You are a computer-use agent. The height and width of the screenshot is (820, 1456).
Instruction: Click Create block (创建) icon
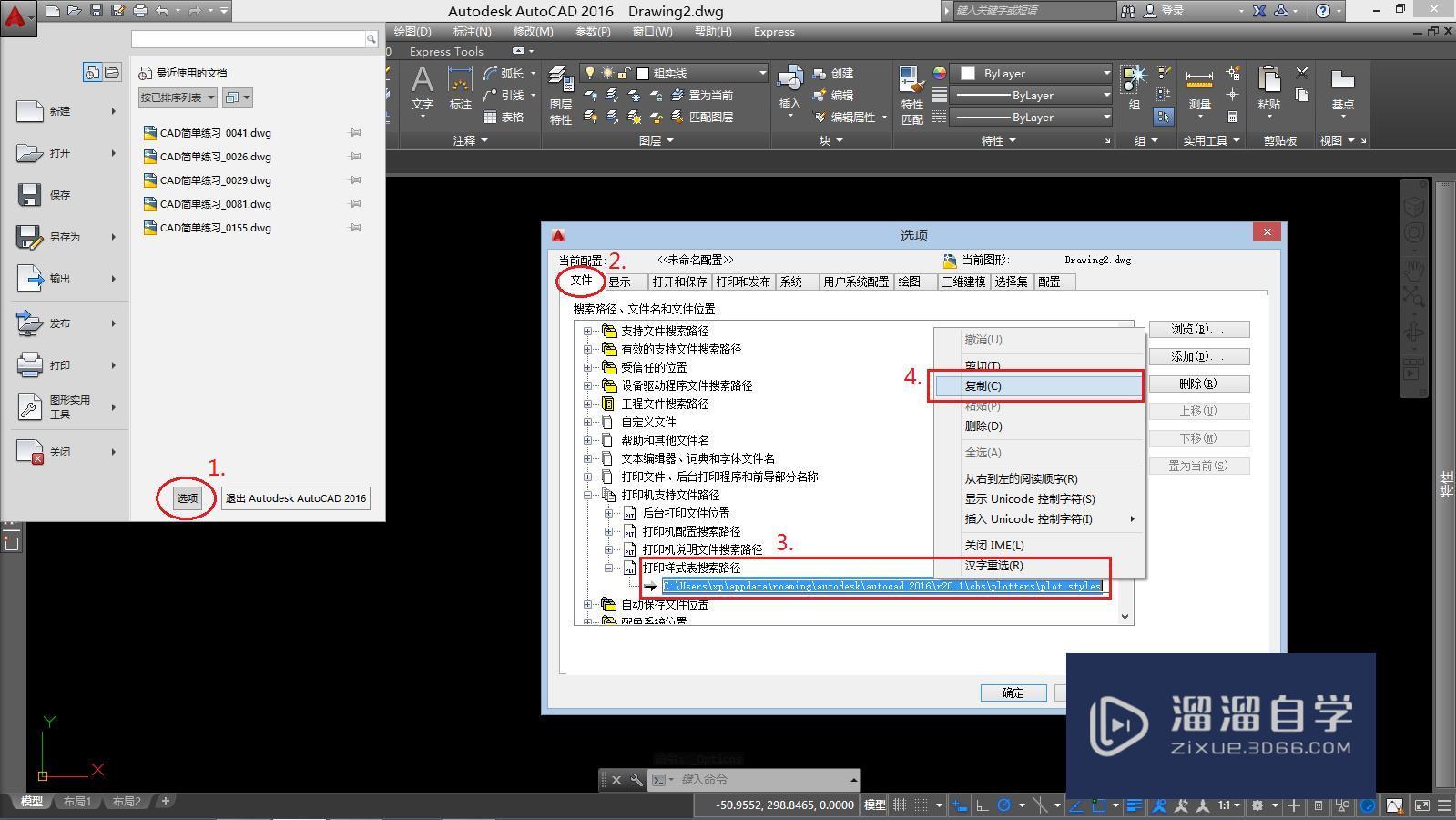click(x=820, y=73)
